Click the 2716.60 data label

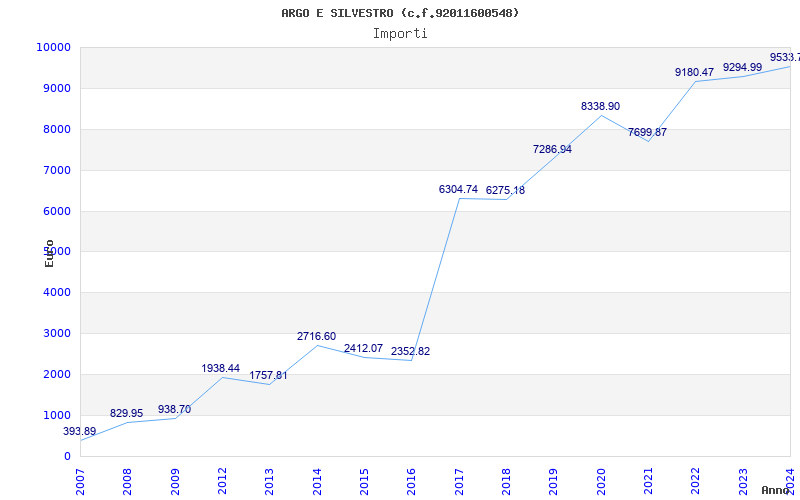[x=316, y=336]
